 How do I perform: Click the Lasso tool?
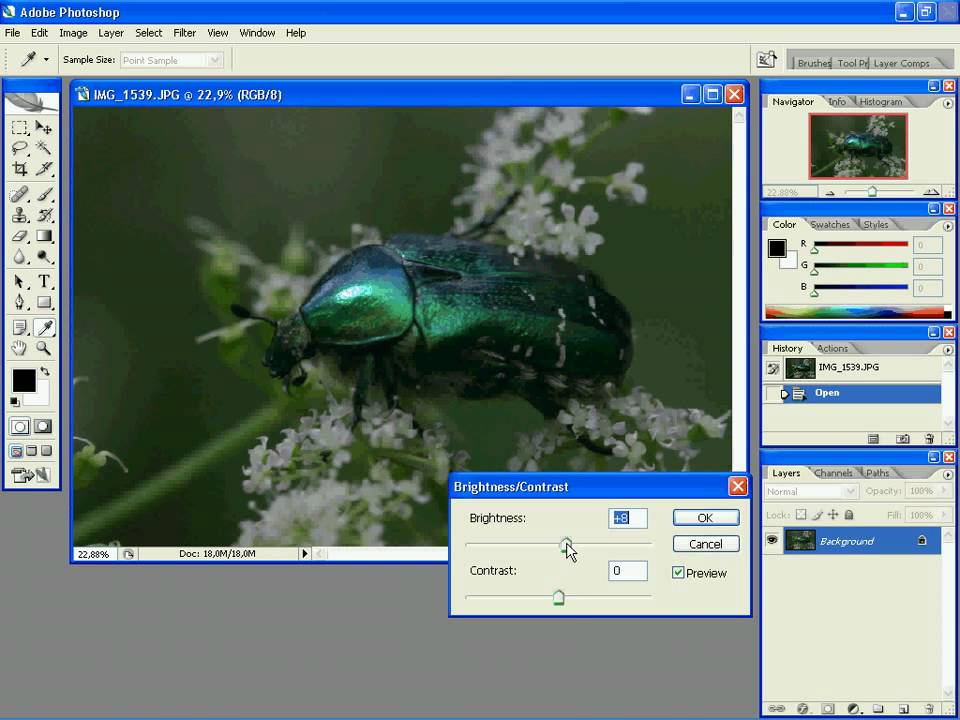coord(19,148)
